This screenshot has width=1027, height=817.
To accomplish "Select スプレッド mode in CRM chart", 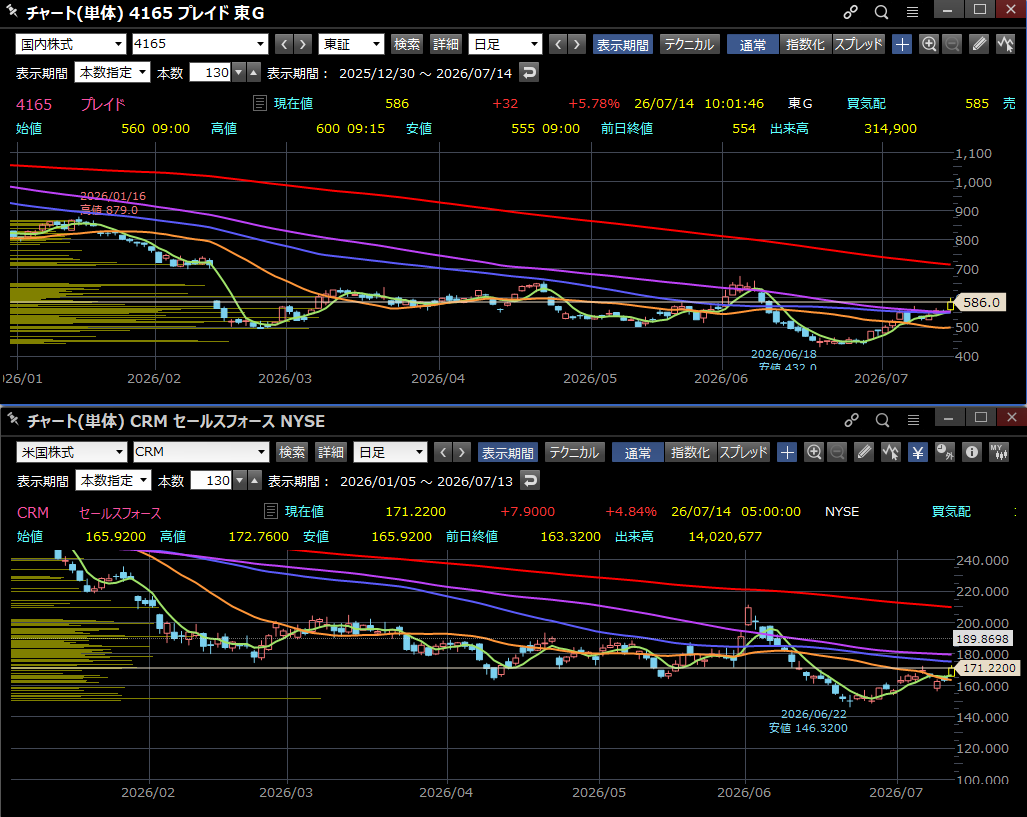I will [x=743, y=452].
